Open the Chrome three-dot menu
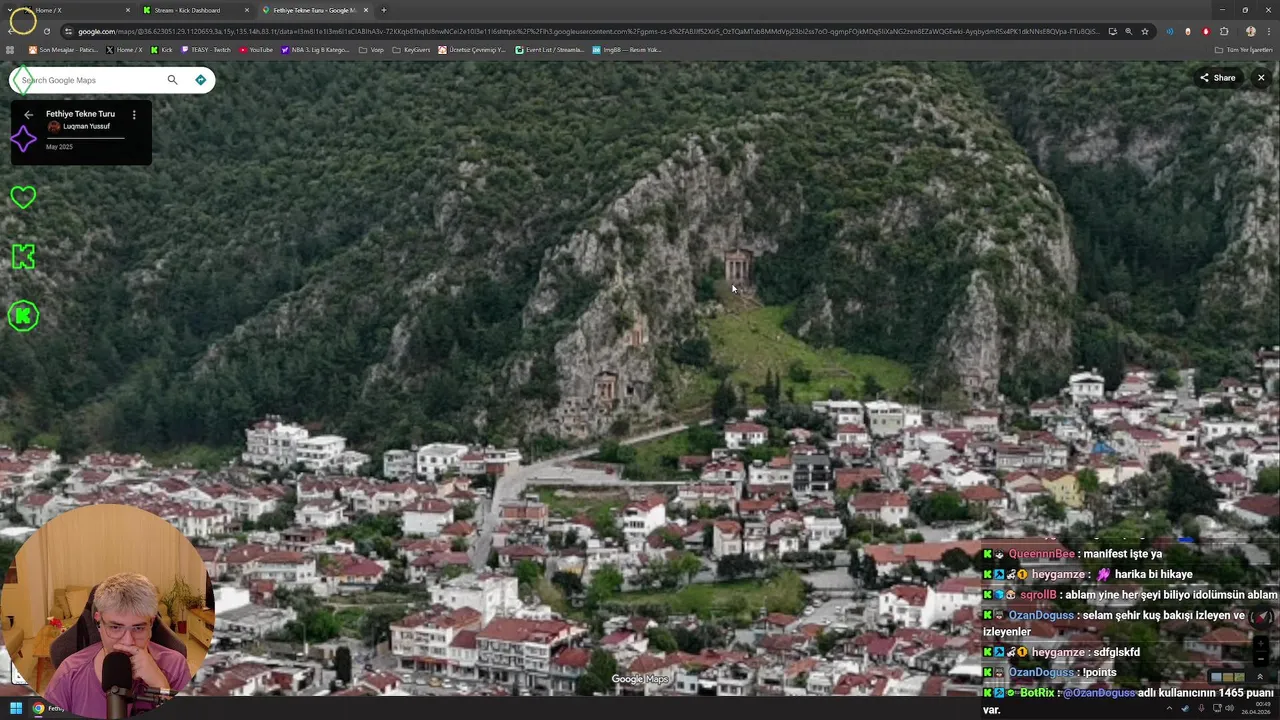1280x720 pixels. click(1267, 31)
